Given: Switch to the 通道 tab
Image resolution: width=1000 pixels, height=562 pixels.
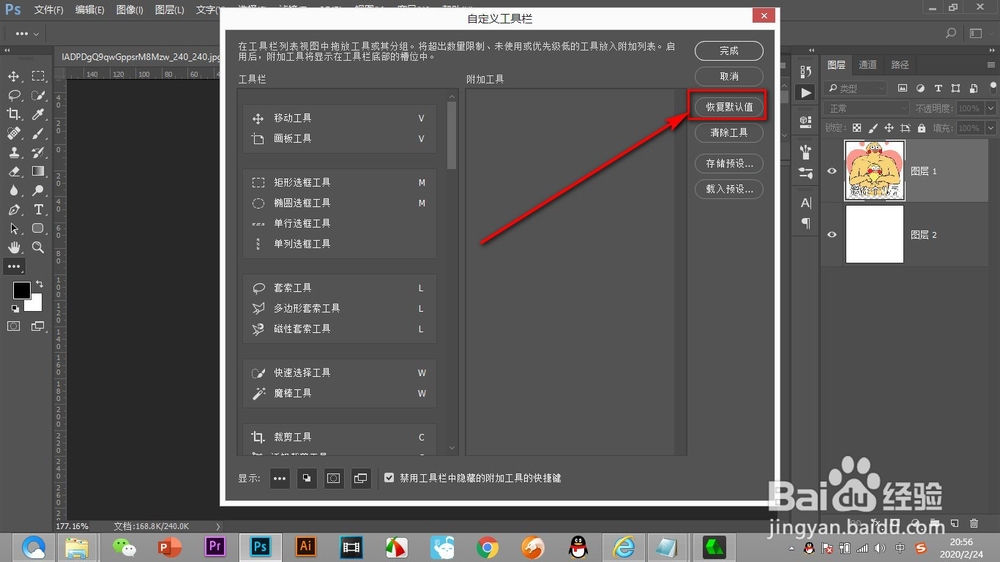Looking at the screenshot, I should pyautogui.click(x=867, y=64).
